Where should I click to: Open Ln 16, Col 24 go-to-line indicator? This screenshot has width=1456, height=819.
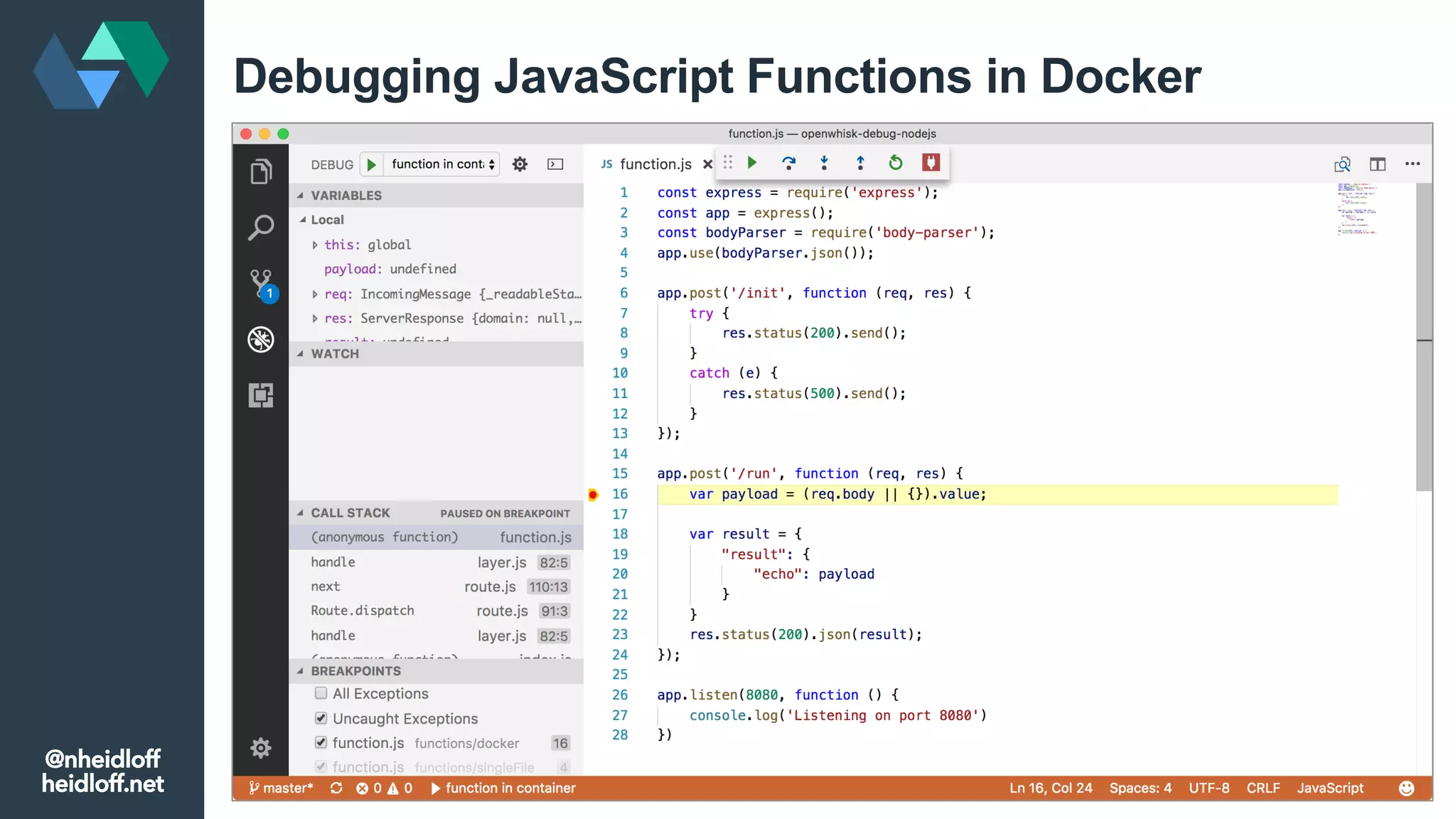1051,788
